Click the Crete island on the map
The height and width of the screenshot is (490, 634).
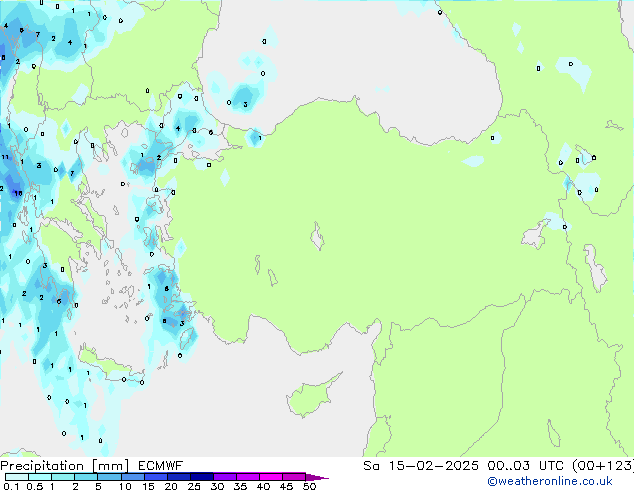pos(108,366)
